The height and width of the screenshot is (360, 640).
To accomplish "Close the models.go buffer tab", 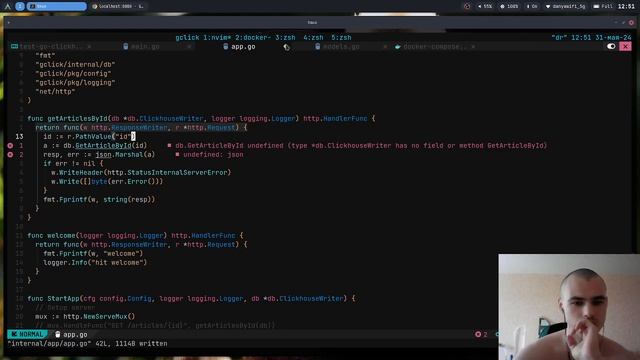I will [385, 47].
